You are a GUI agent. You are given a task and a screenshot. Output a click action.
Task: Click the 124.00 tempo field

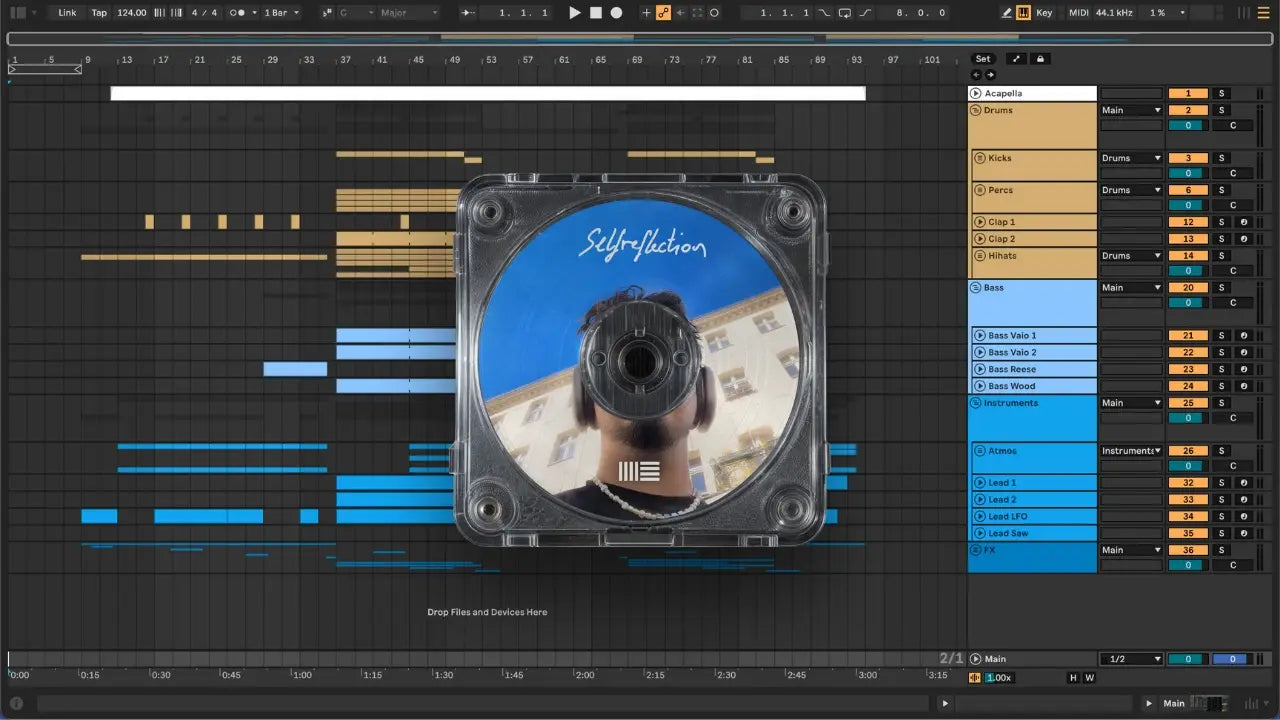coord(131,13)
